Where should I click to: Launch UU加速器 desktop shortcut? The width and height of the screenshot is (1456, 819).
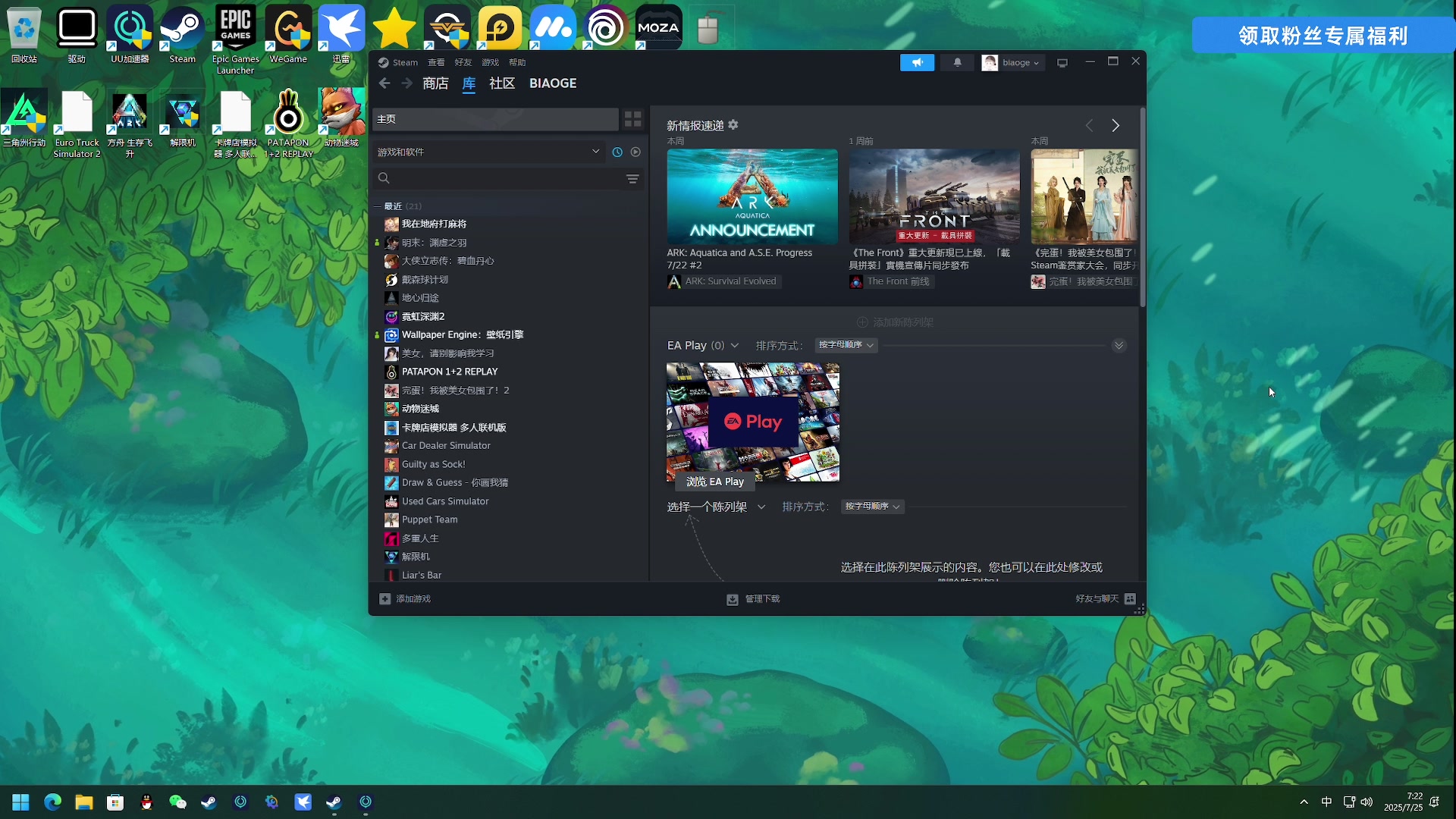click(130, 35)
